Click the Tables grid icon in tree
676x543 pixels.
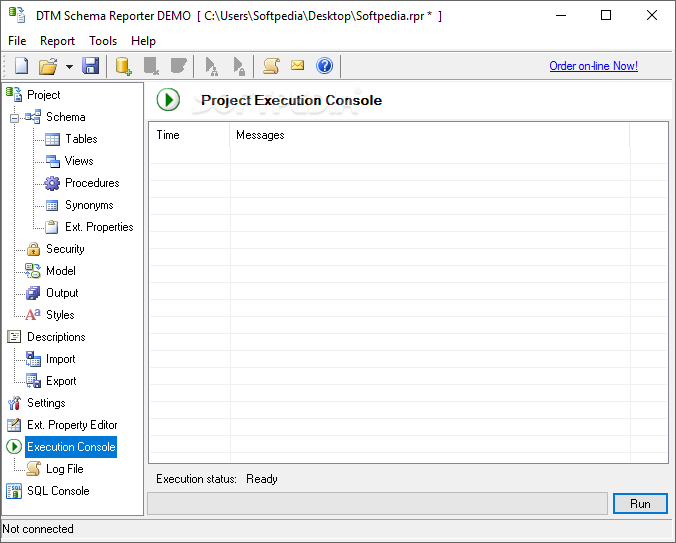52,139
